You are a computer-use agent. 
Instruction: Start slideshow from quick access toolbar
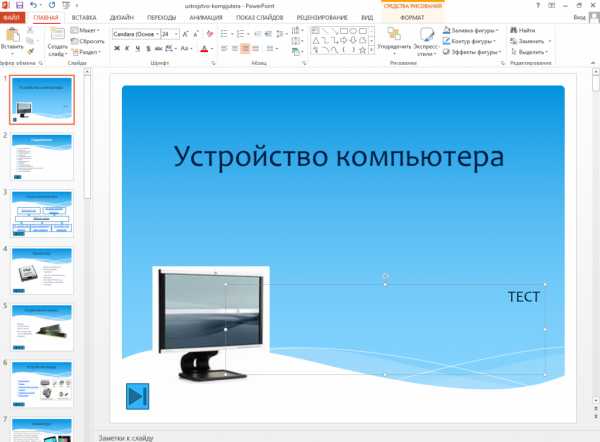[66, 5]
